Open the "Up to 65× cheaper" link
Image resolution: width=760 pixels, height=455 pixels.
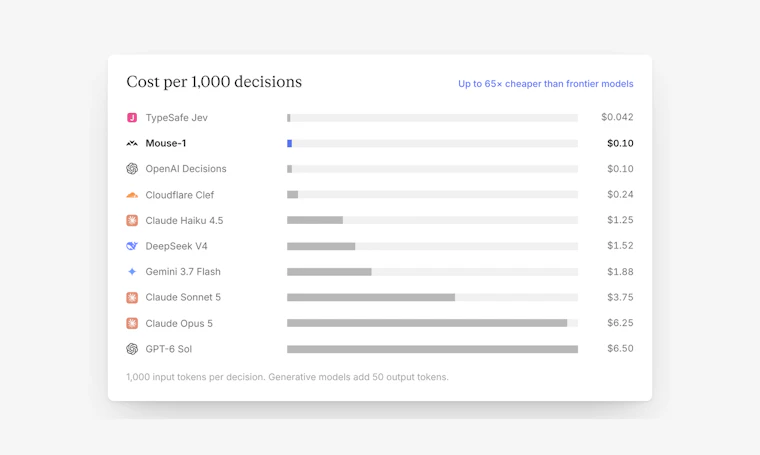click(546, 84)
